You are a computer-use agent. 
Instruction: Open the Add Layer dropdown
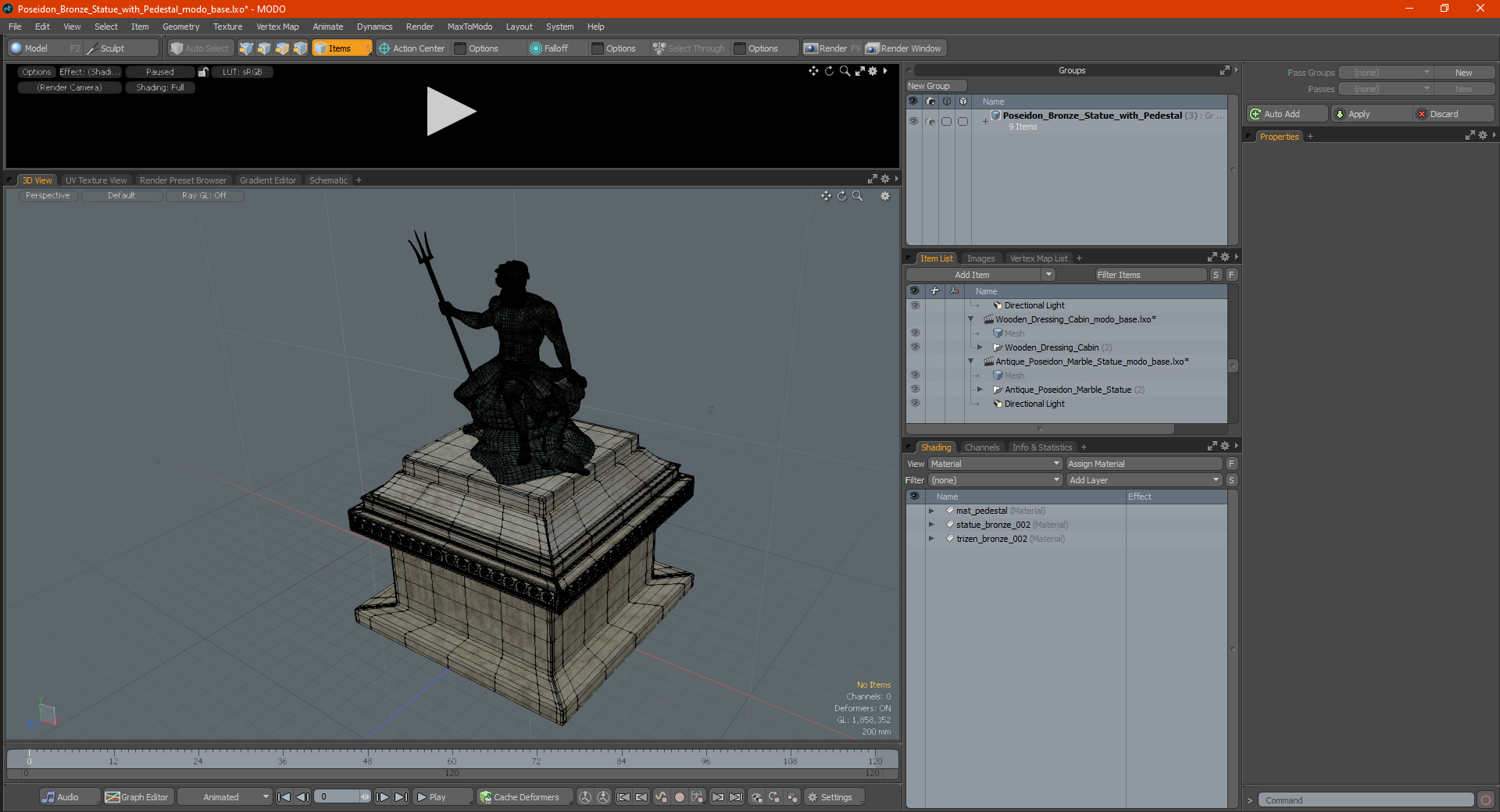click(1145, 480)
